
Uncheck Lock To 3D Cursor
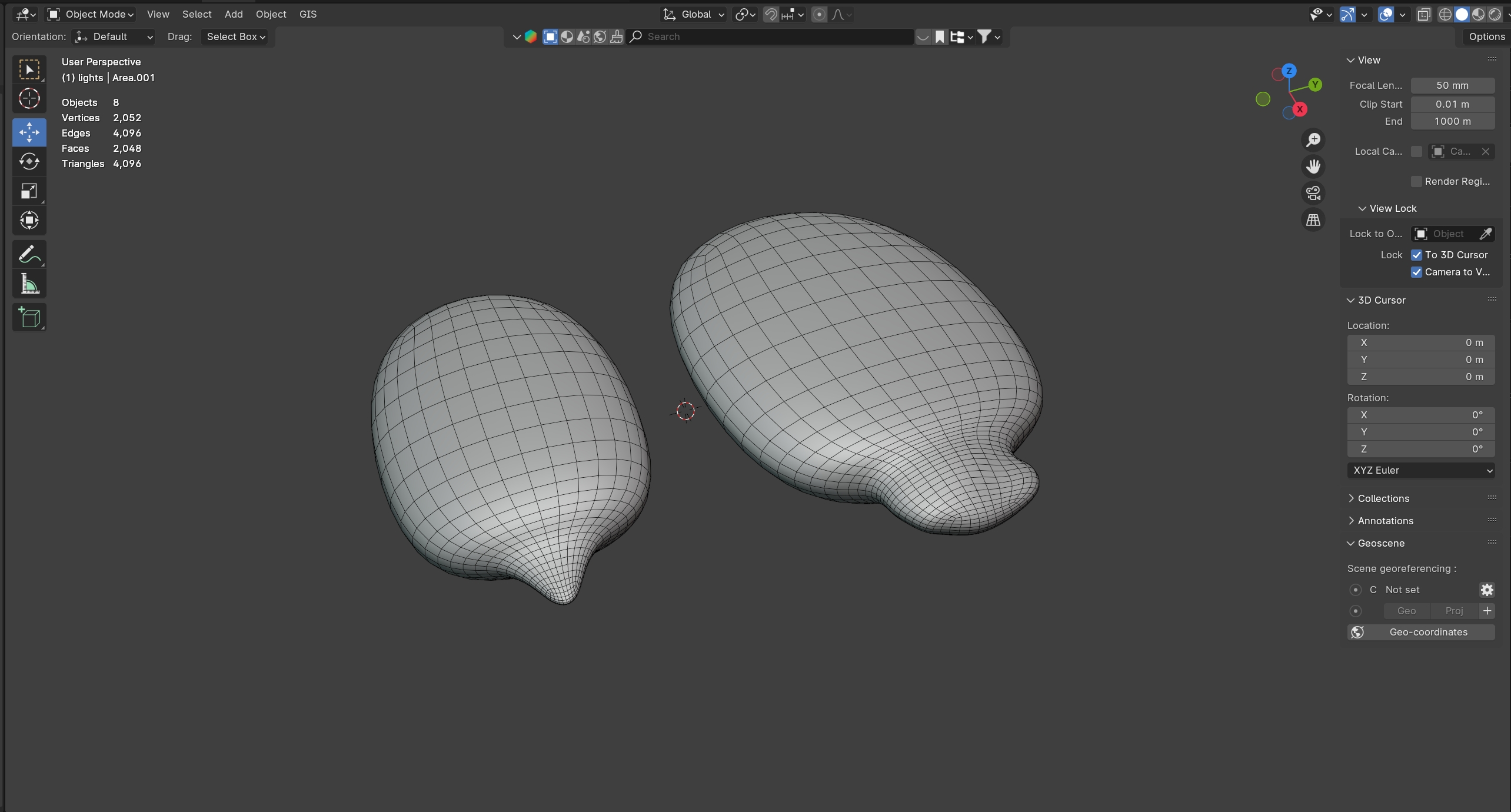pyautogui.click(x=1417, y=255)
